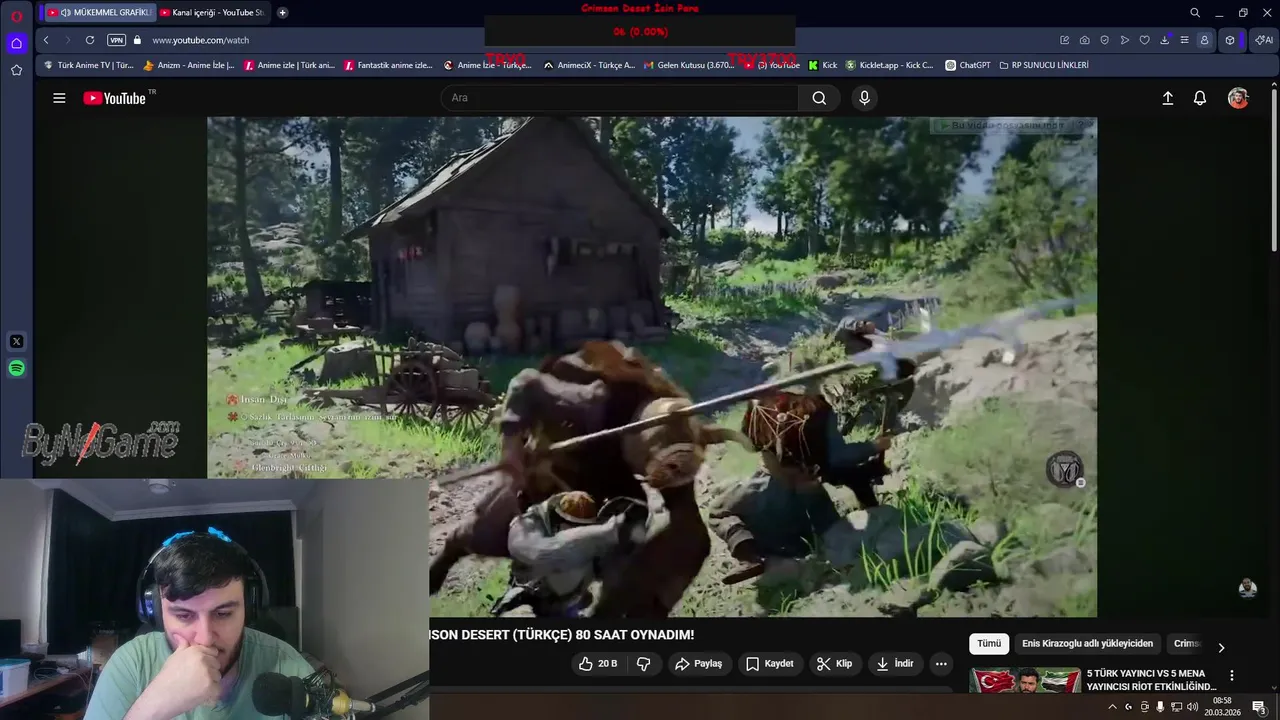Add page to bookmarks with heart icon
Screen dimensions: 1280x720
(x=1144, y=40)
